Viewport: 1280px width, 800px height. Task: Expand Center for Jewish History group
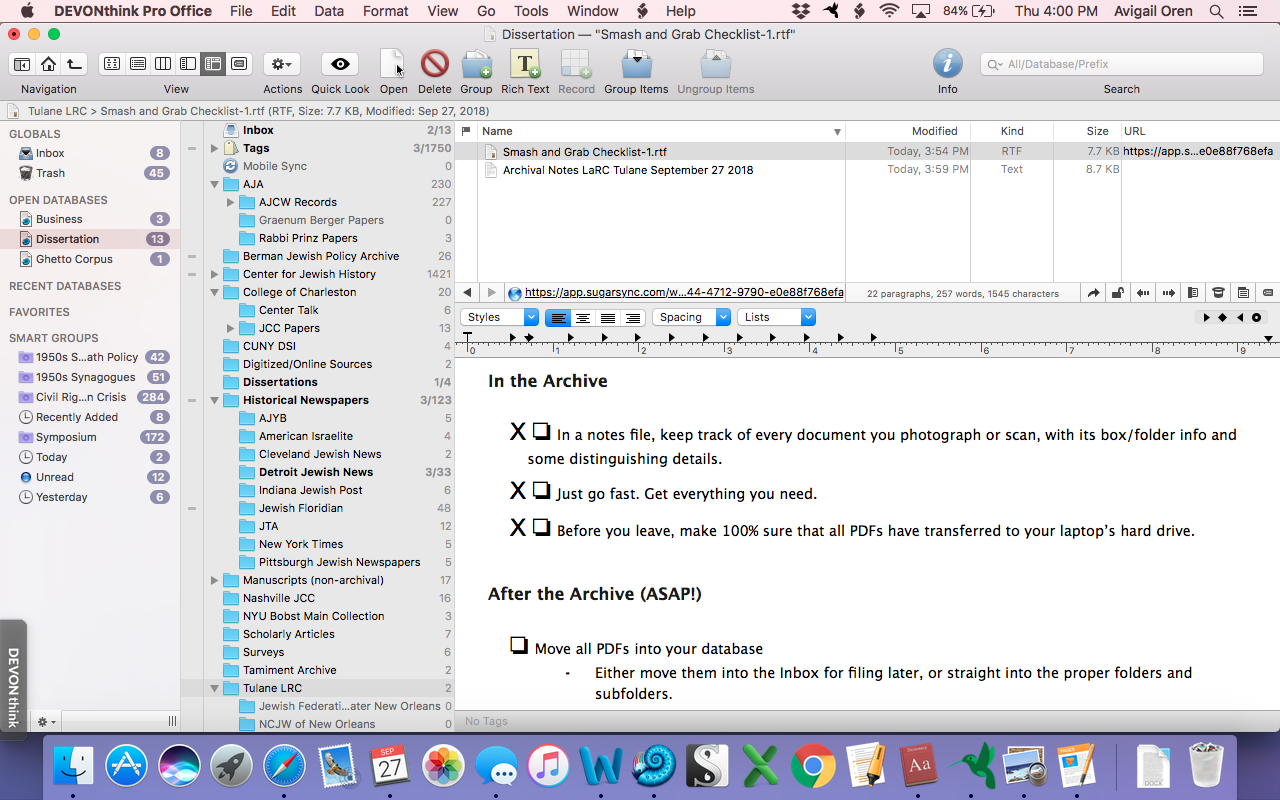click(214, 274)
